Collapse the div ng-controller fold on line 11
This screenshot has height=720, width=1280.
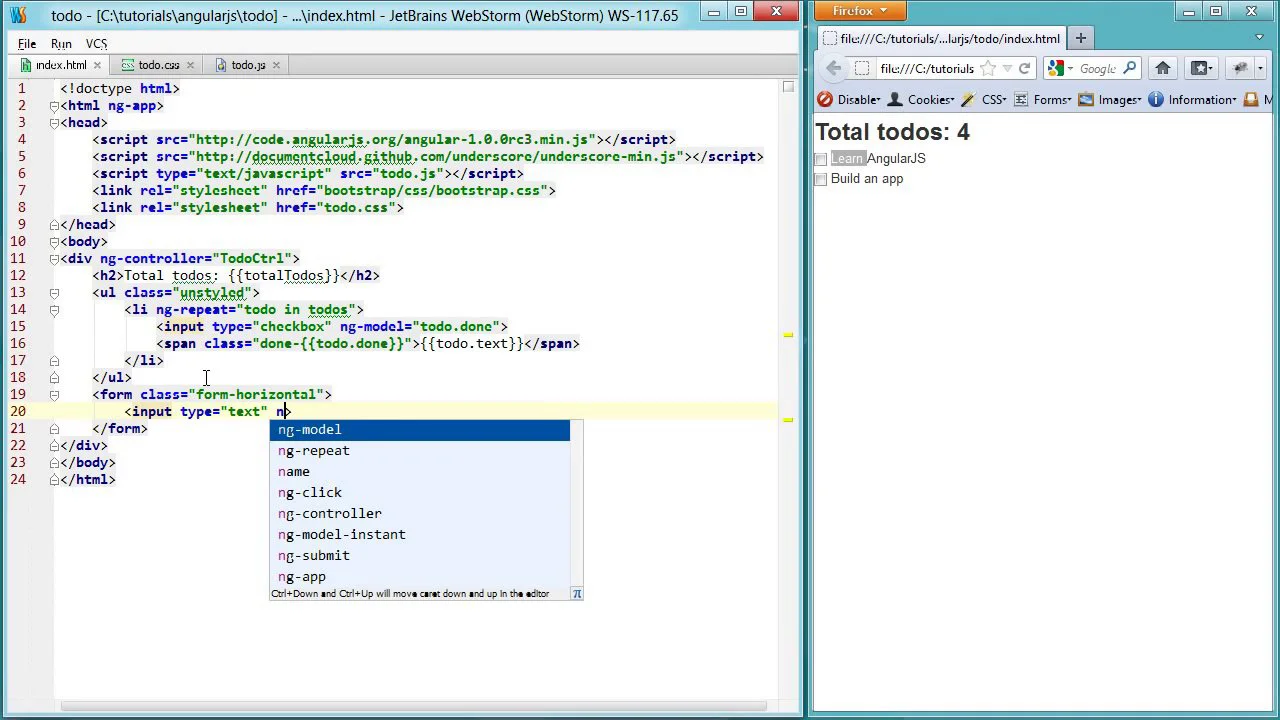pyautogui.click(x=54, y=258)
